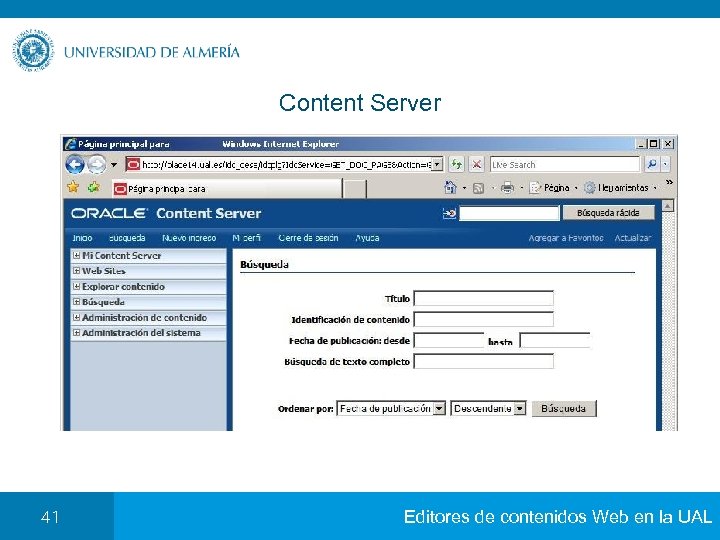Click the Título input field
This screenshot has height=540, width=720.
point(484,298)
